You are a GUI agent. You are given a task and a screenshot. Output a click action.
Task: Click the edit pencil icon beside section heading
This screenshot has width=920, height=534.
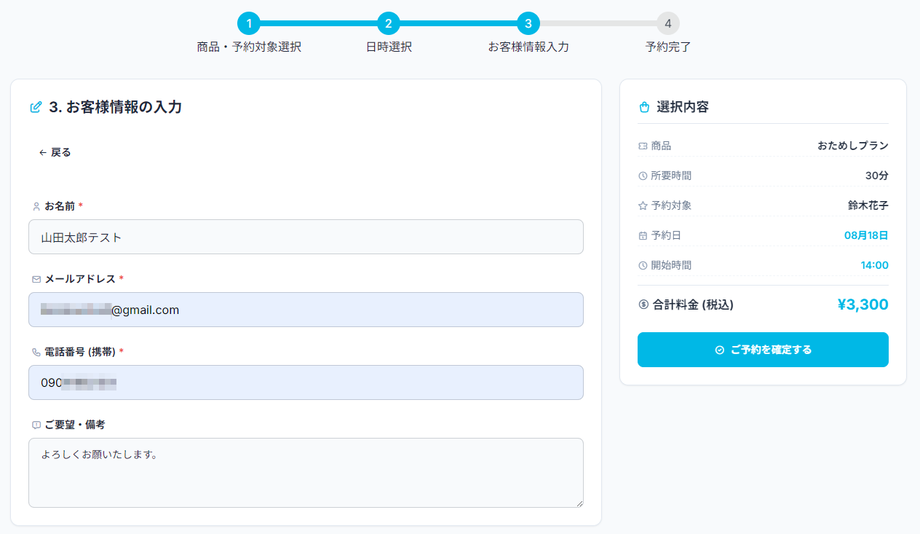36,107
